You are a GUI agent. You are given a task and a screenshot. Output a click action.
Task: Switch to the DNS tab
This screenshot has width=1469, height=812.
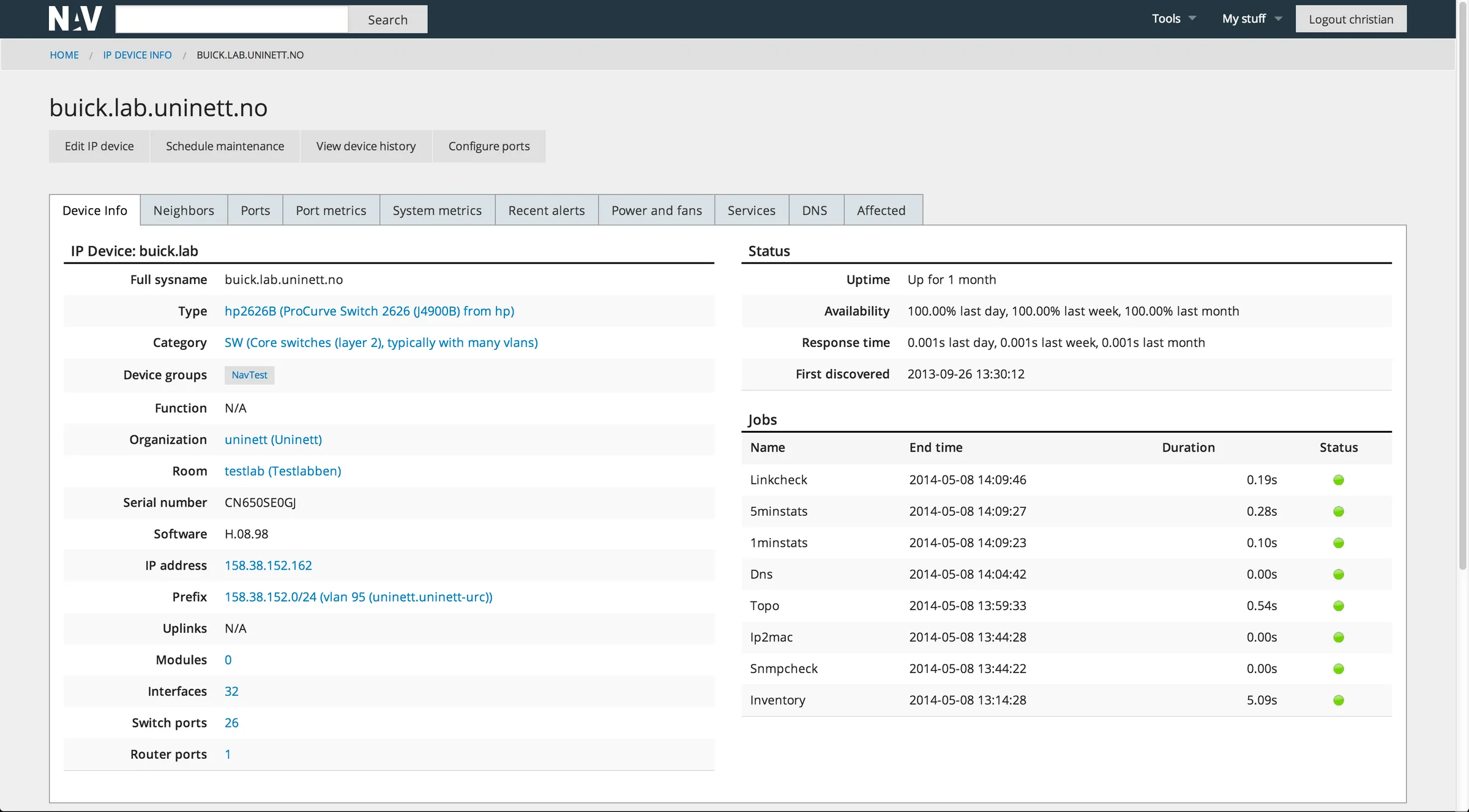point(815,210)
